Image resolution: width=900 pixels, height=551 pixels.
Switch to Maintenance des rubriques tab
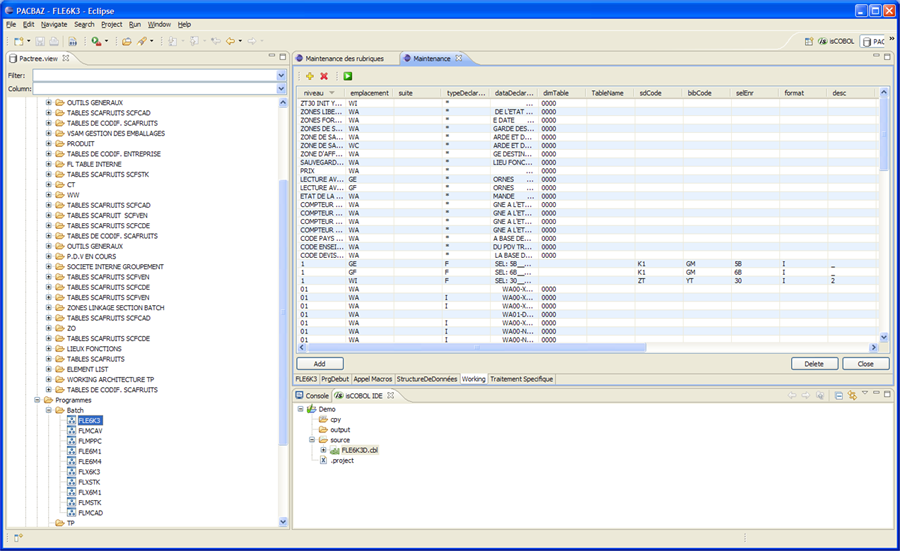point(343,59)
